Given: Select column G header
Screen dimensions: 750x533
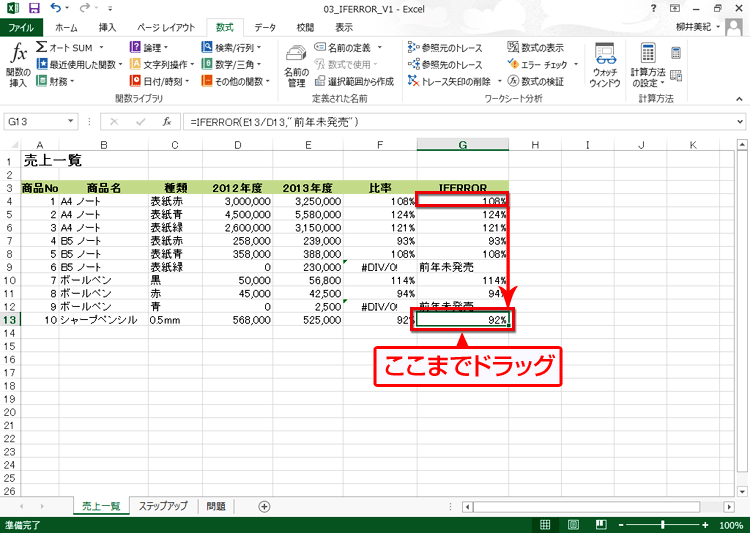Looking at the screenshot, I should tap(463, 144).
